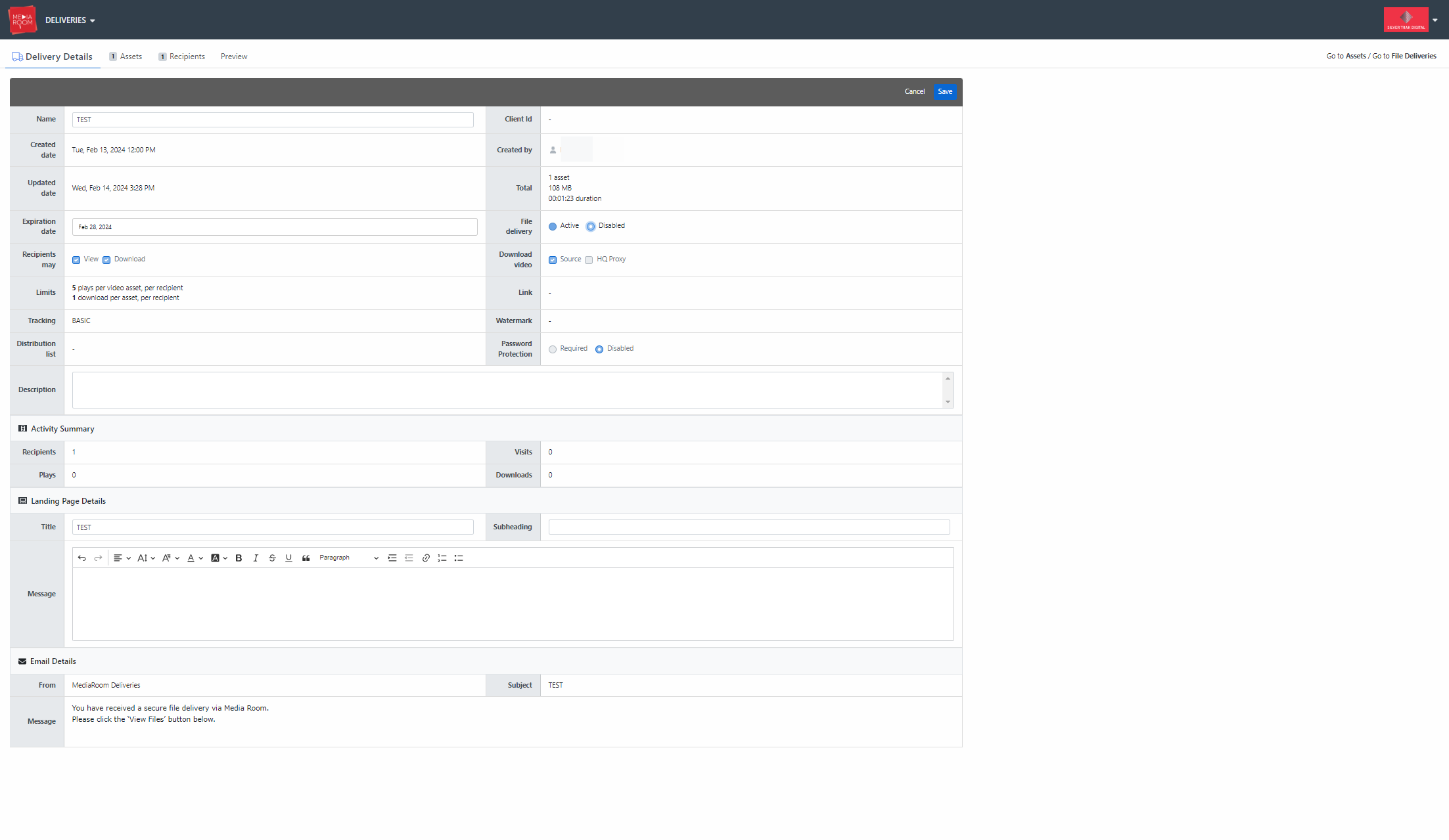
Task: Apply strikethrough in message editor
Action: coord(272,558)
